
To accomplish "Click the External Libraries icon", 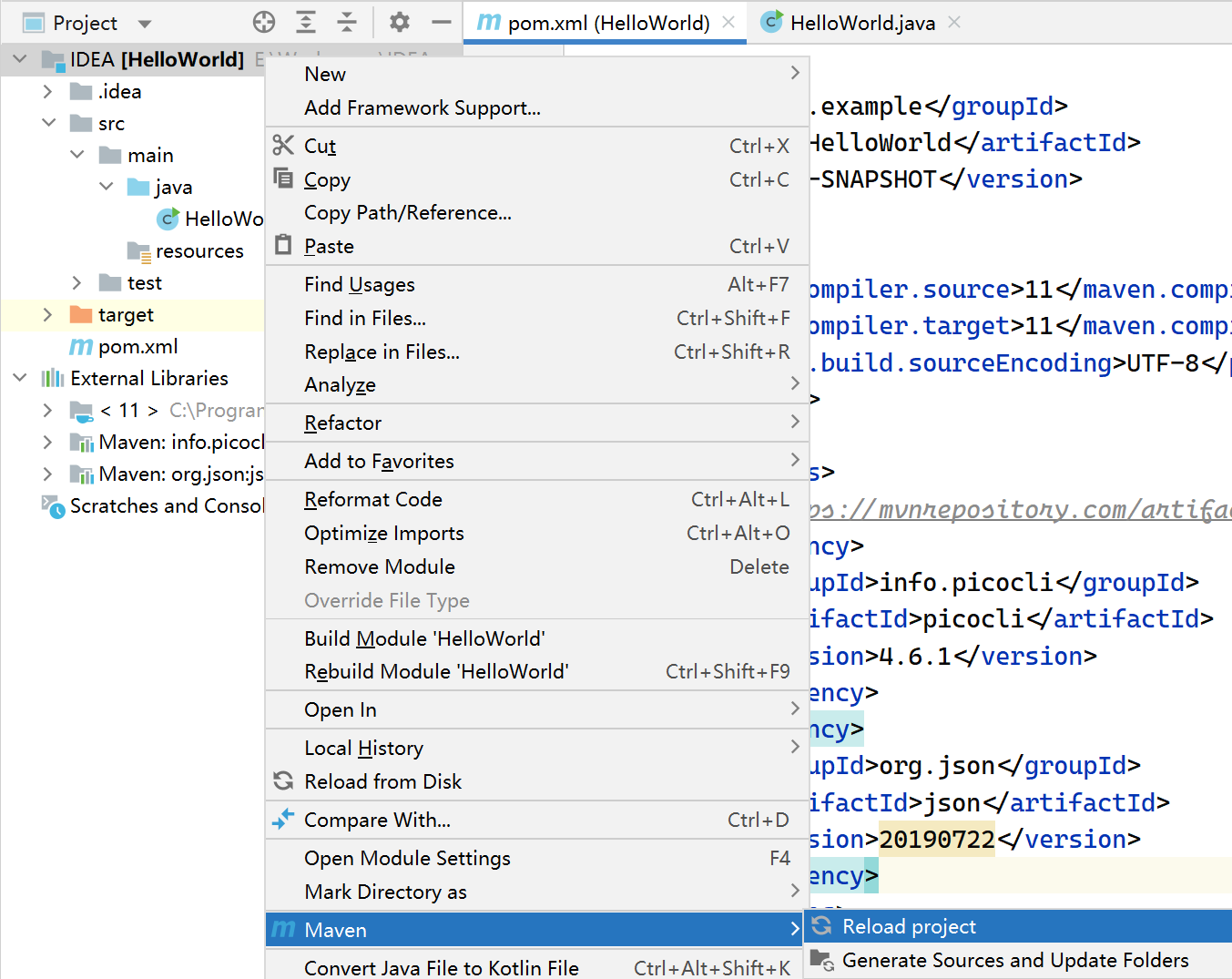I will [x=53, y=378].
